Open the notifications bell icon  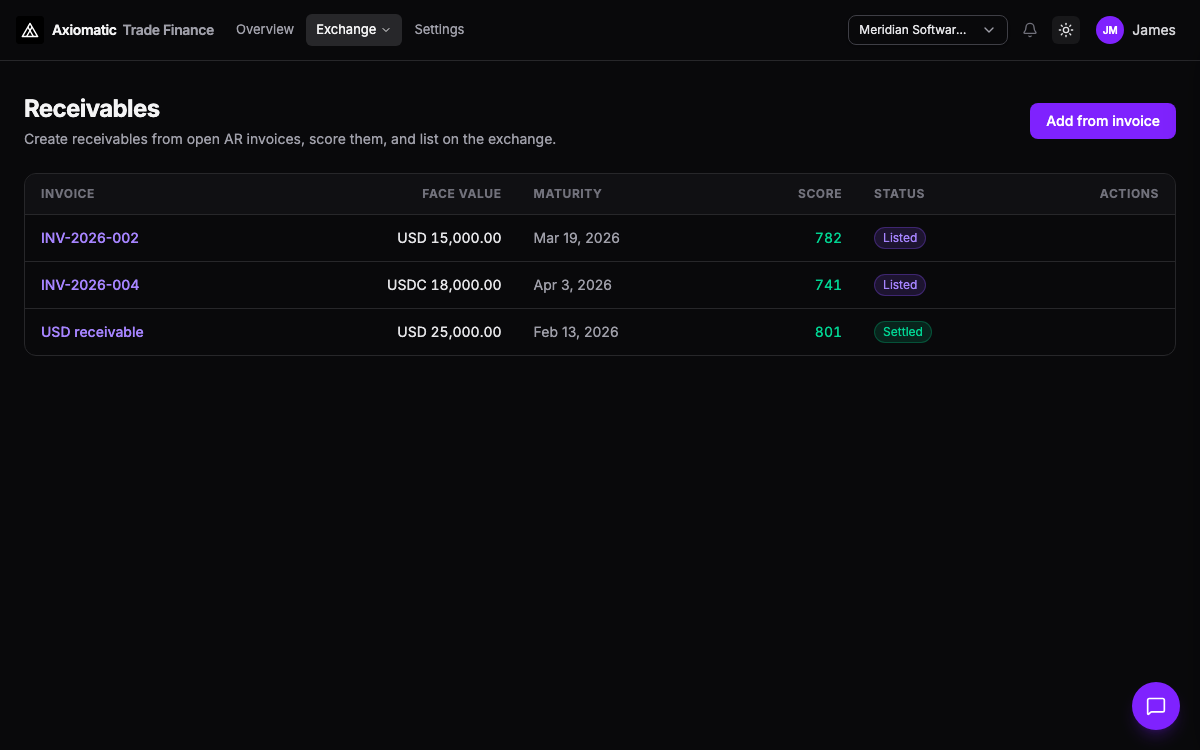(x=1030, y=30)
